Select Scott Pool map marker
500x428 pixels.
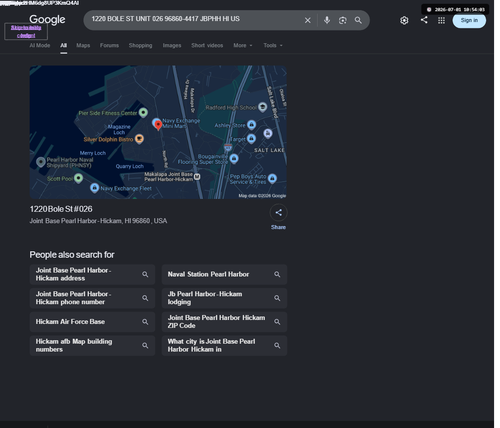[78, 178]
